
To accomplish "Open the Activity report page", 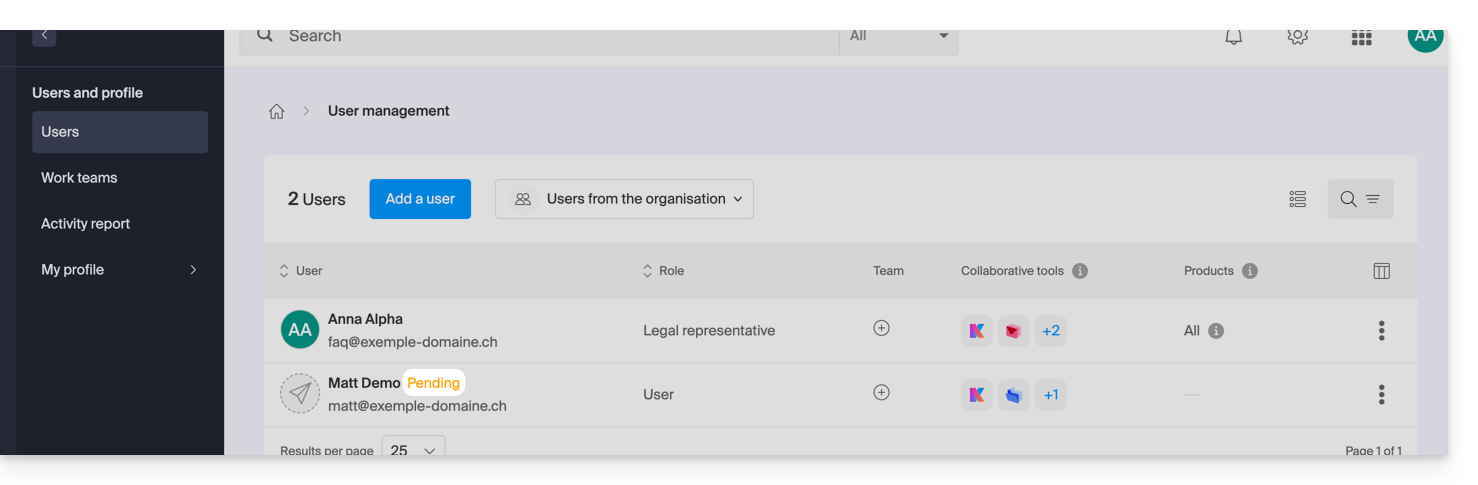I will 85,224.
